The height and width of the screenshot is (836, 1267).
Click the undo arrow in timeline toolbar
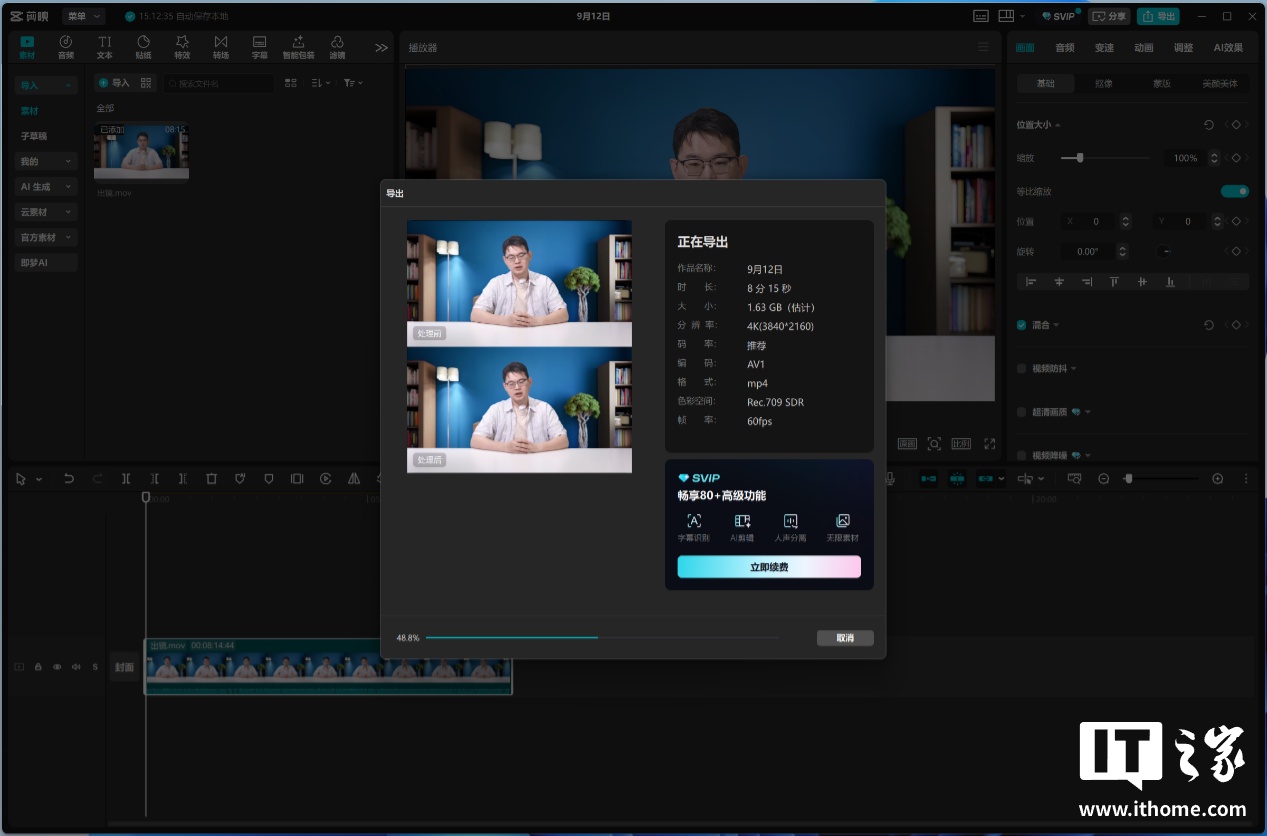[x=69, y=479]
